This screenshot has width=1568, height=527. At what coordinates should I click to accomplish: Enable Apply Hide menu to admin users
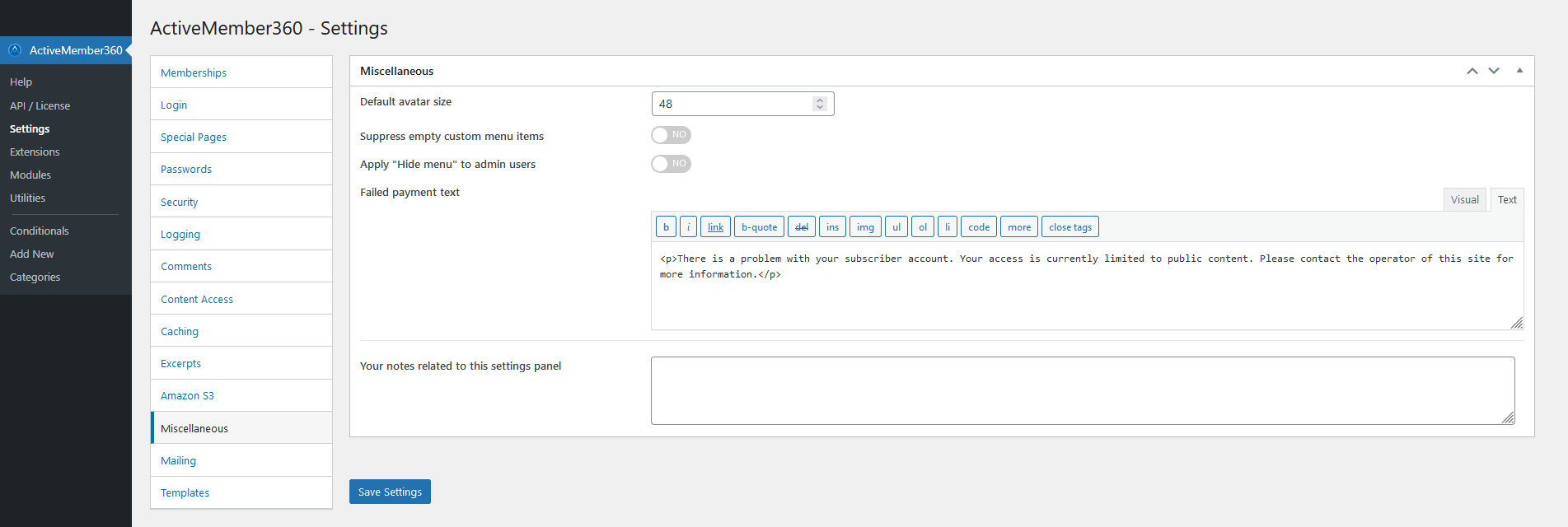(x=671, y=163)
